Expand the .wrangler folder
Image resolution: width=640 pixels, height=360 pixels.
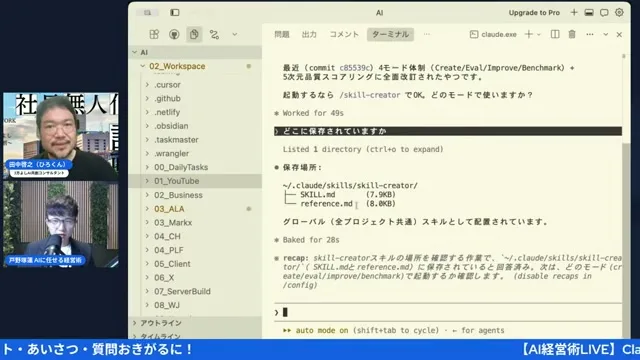pyautogui.click(x=195, y=153)
